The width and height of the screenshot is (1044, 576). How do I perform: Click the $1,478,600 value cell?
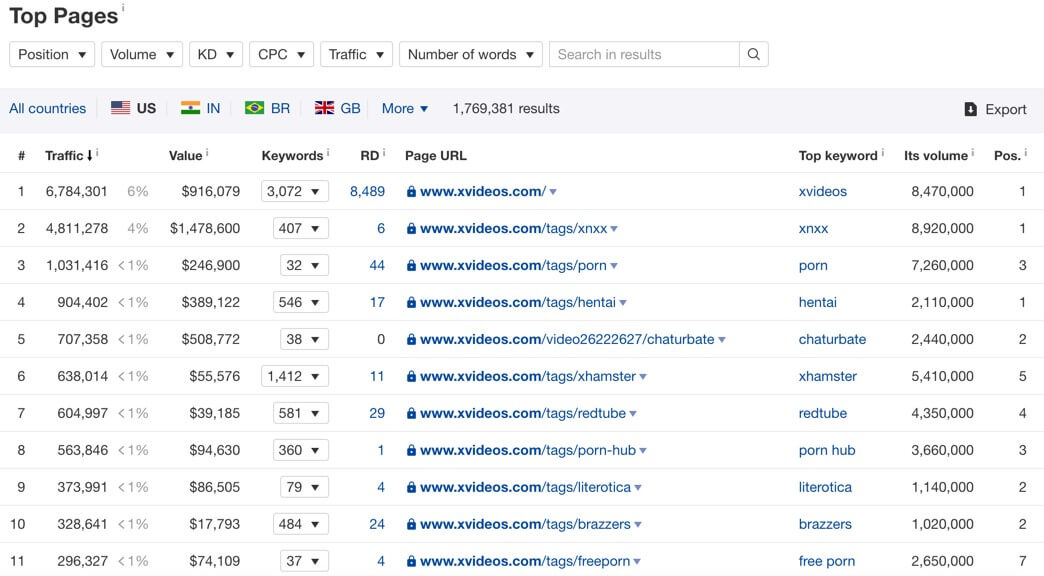(x=205, y=228)
